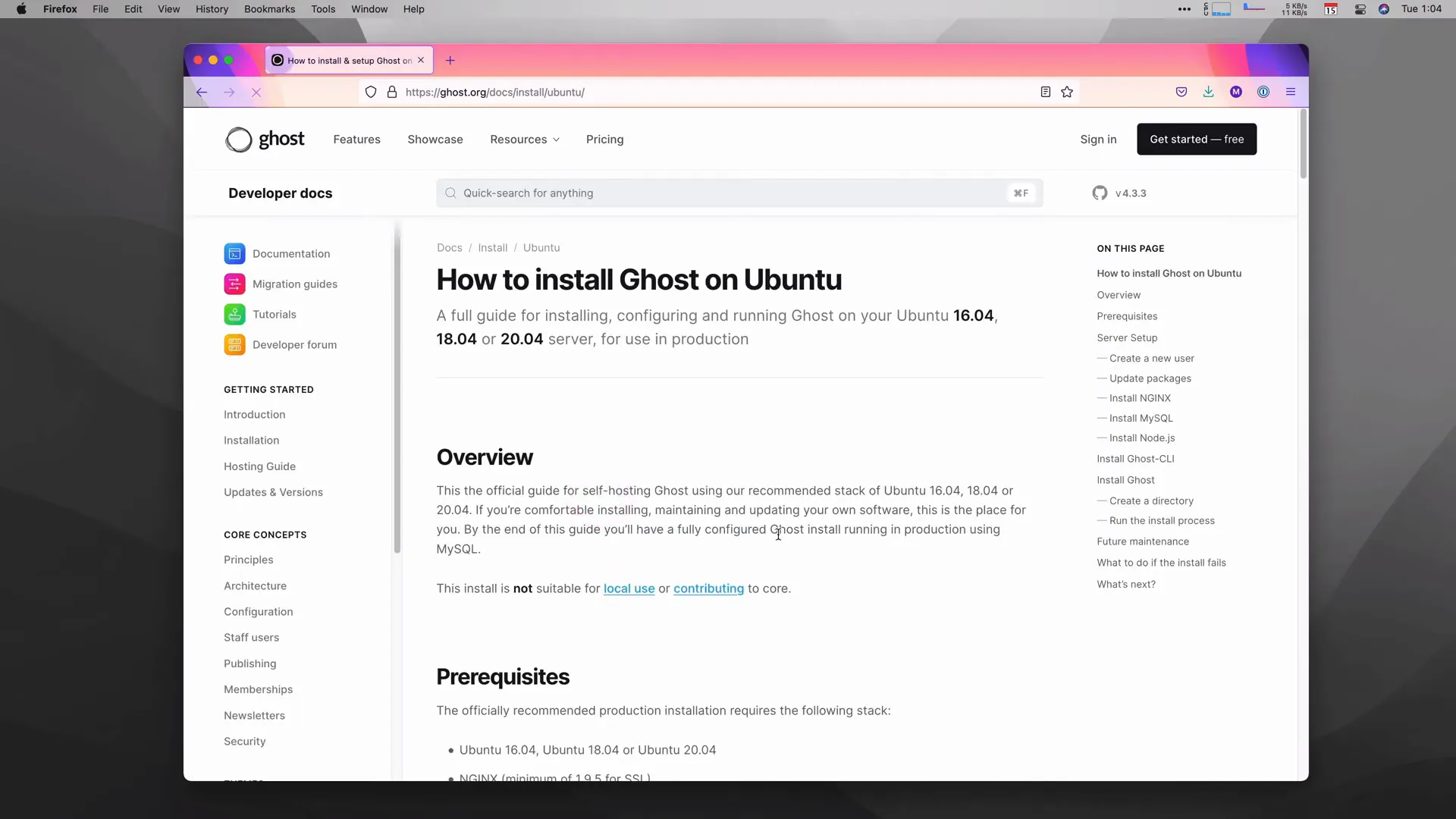The width and height of the screenshot is (1456, 819).
Task: Stop page loading with the X button
Action: click(x=256, y=93)
